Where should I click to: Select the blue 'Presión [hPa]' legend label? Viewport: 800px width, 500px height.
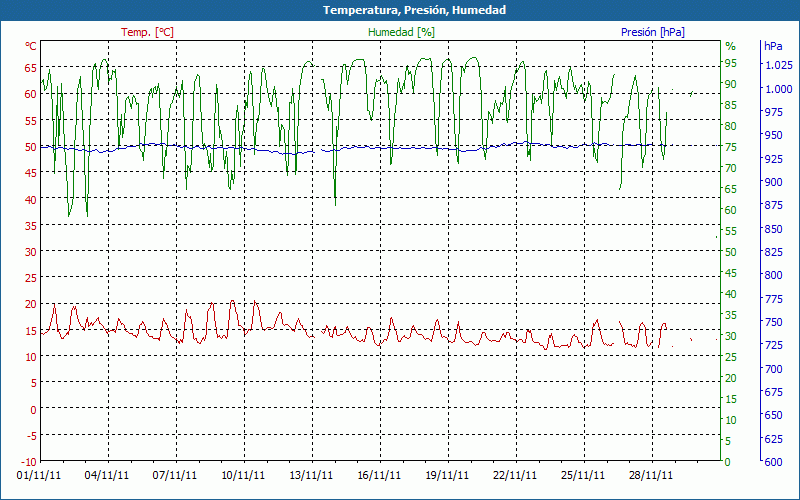(x=653, y=32)
